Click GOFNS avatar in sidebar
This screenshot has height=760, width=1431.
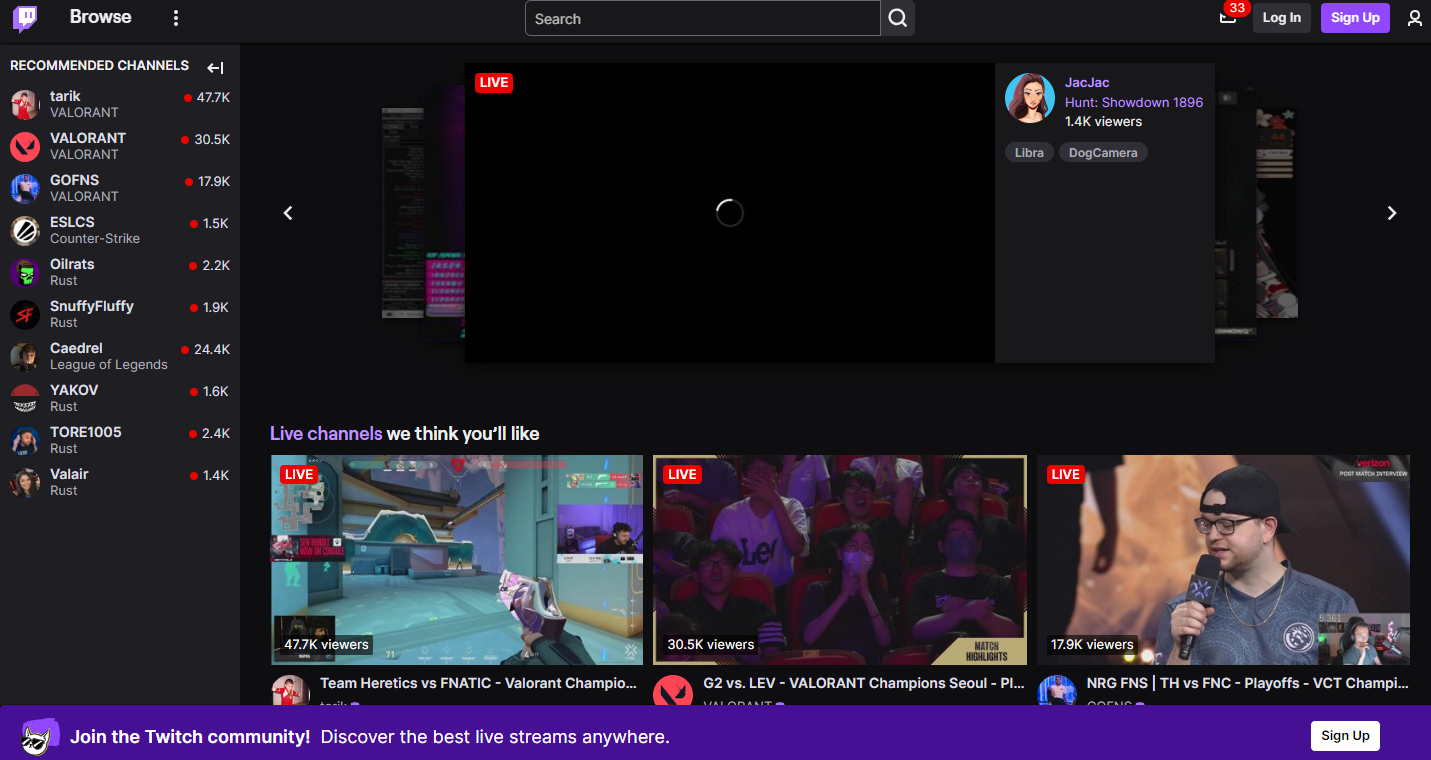point(25,188)
